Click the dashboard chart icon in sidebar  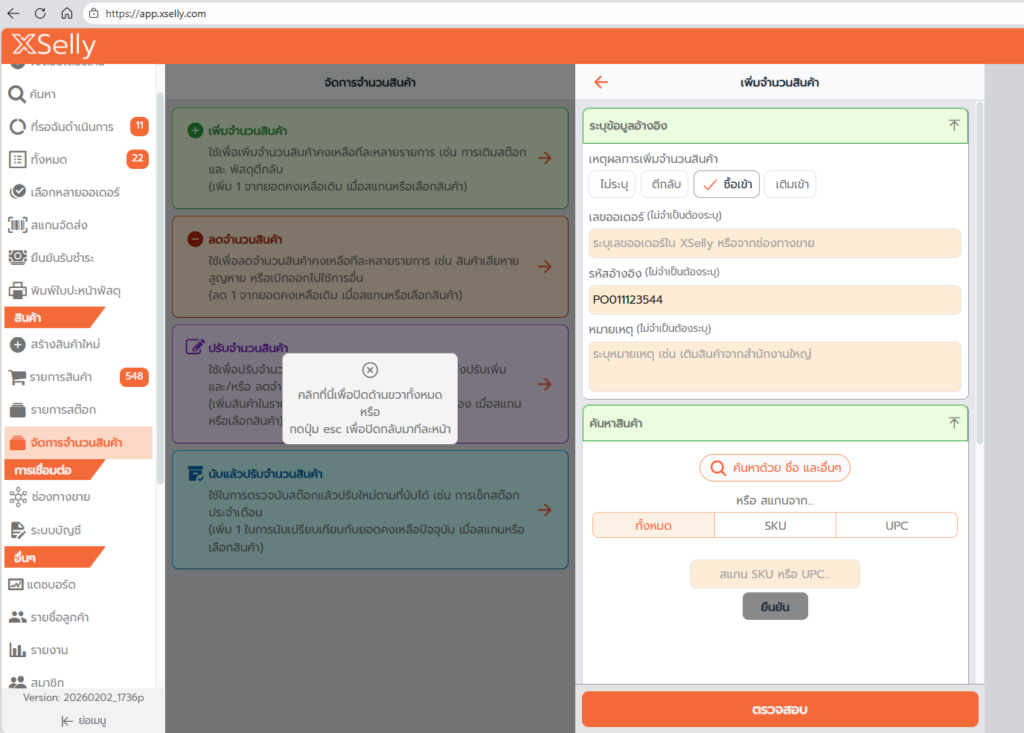pos(17,584)
